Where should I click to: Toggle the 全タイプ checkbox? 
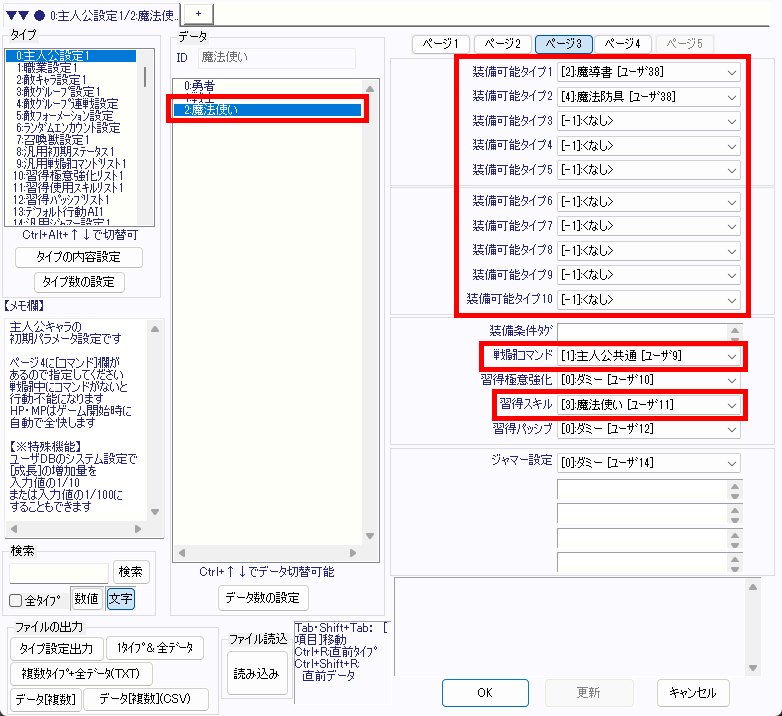(x=15, y=600)
